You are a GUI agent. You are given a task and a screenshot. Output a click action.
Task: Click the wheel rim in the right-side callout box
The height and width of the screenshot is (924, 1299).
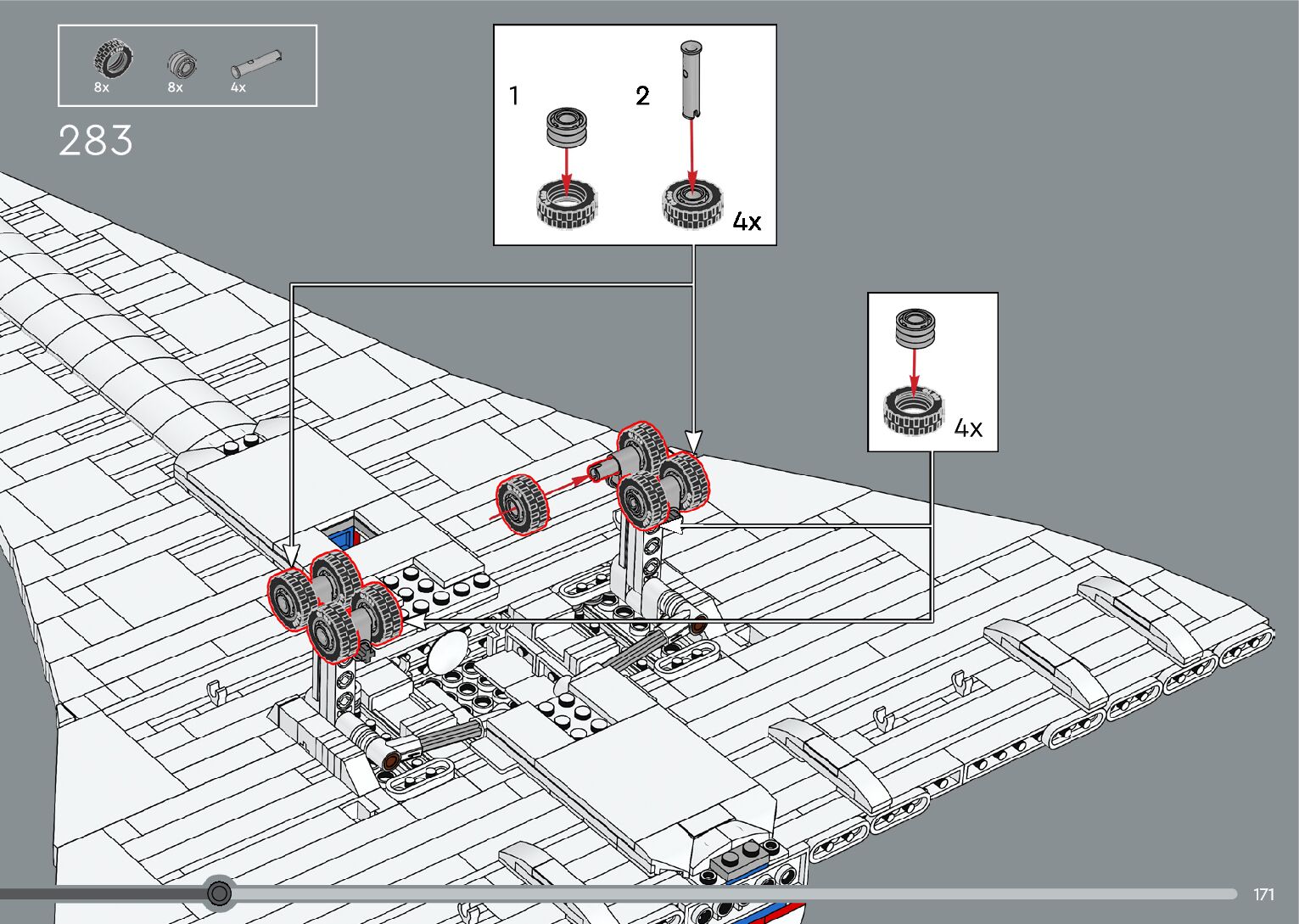click(915, 327)
